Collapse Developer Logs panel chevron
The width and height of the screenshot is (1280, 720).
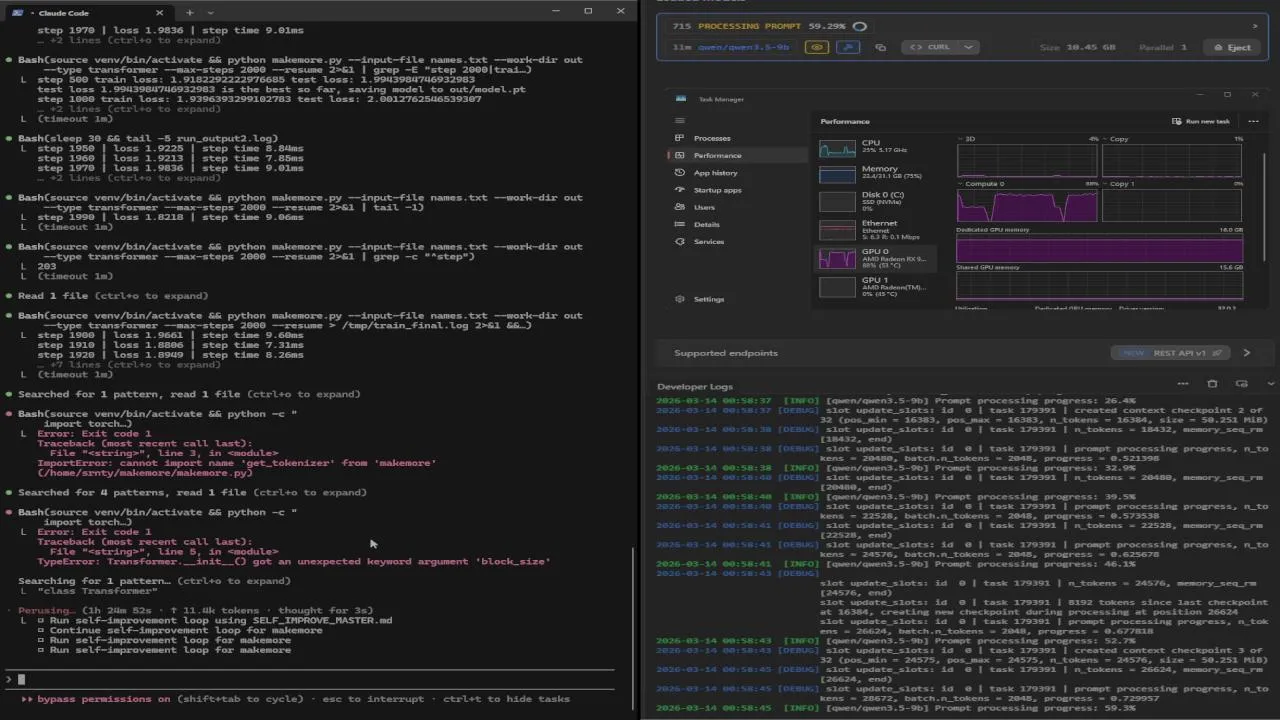pos(1271,384)
